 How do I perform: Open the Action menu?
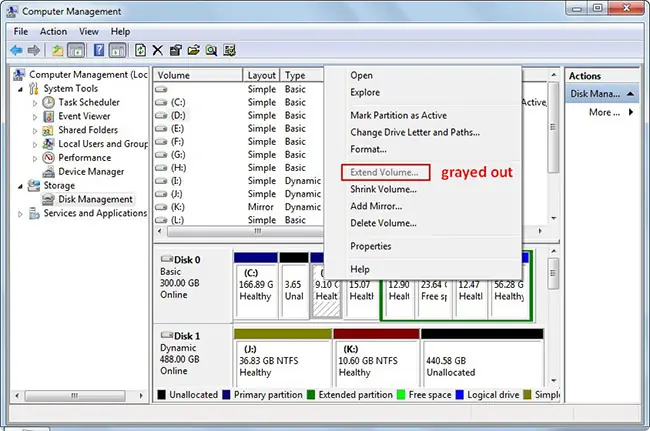[x=53, y=31]
